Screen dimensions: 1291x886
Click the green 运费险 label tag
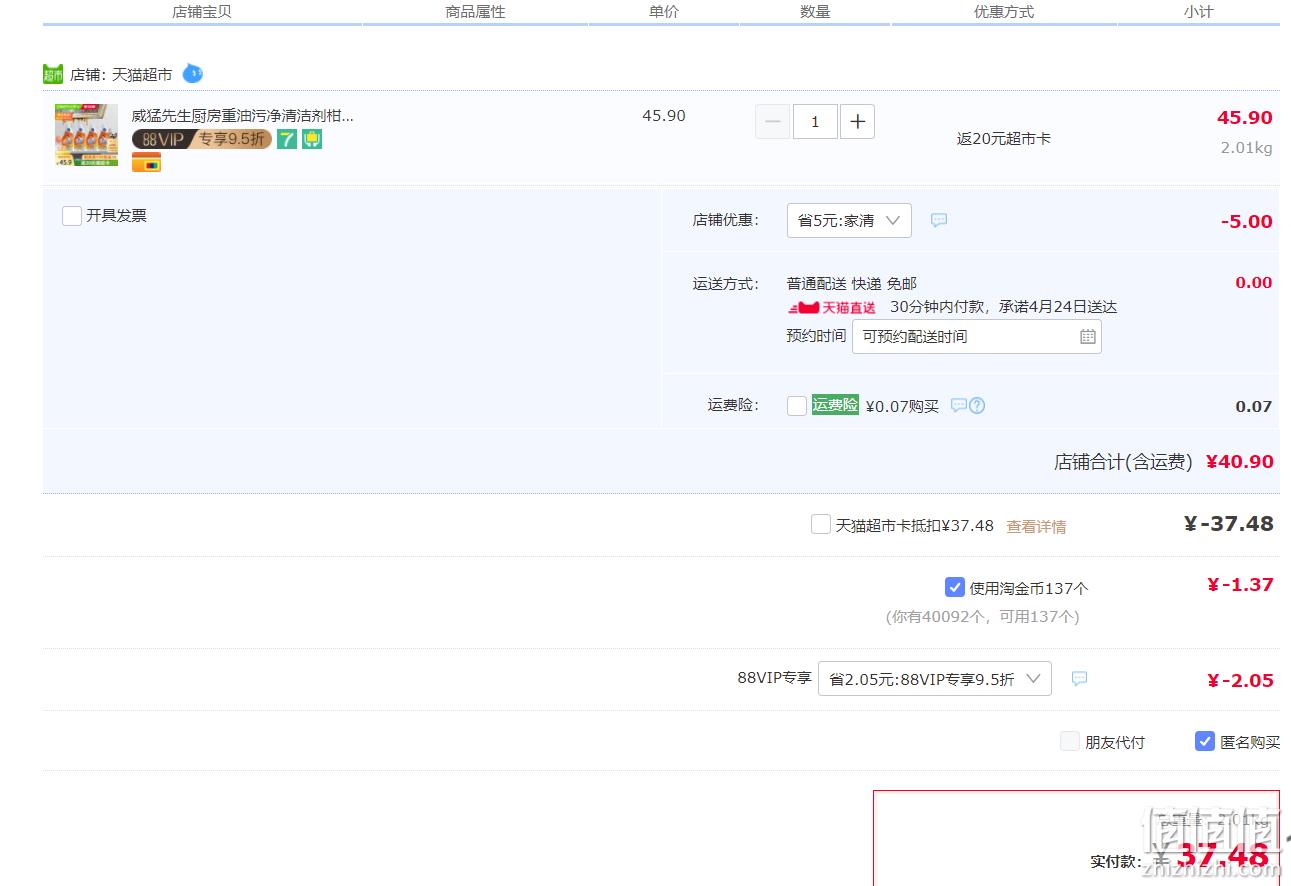[835, 405]
